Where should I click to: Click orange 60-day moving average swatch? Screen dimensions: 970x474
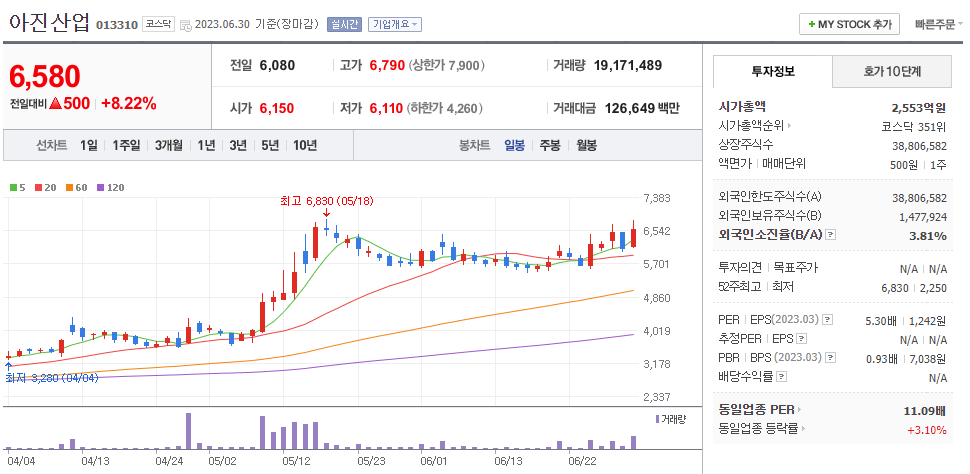69,187
